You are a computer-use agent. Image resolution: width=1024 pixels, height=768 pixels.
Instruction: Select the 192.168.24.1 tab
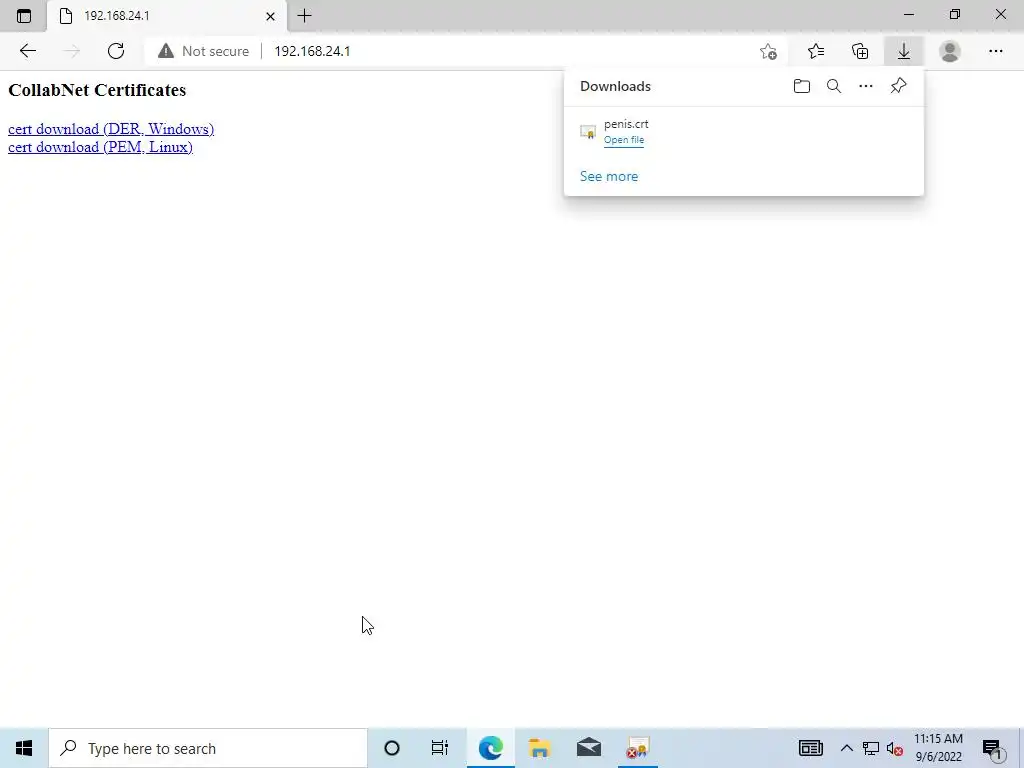[x=167, y=16]
